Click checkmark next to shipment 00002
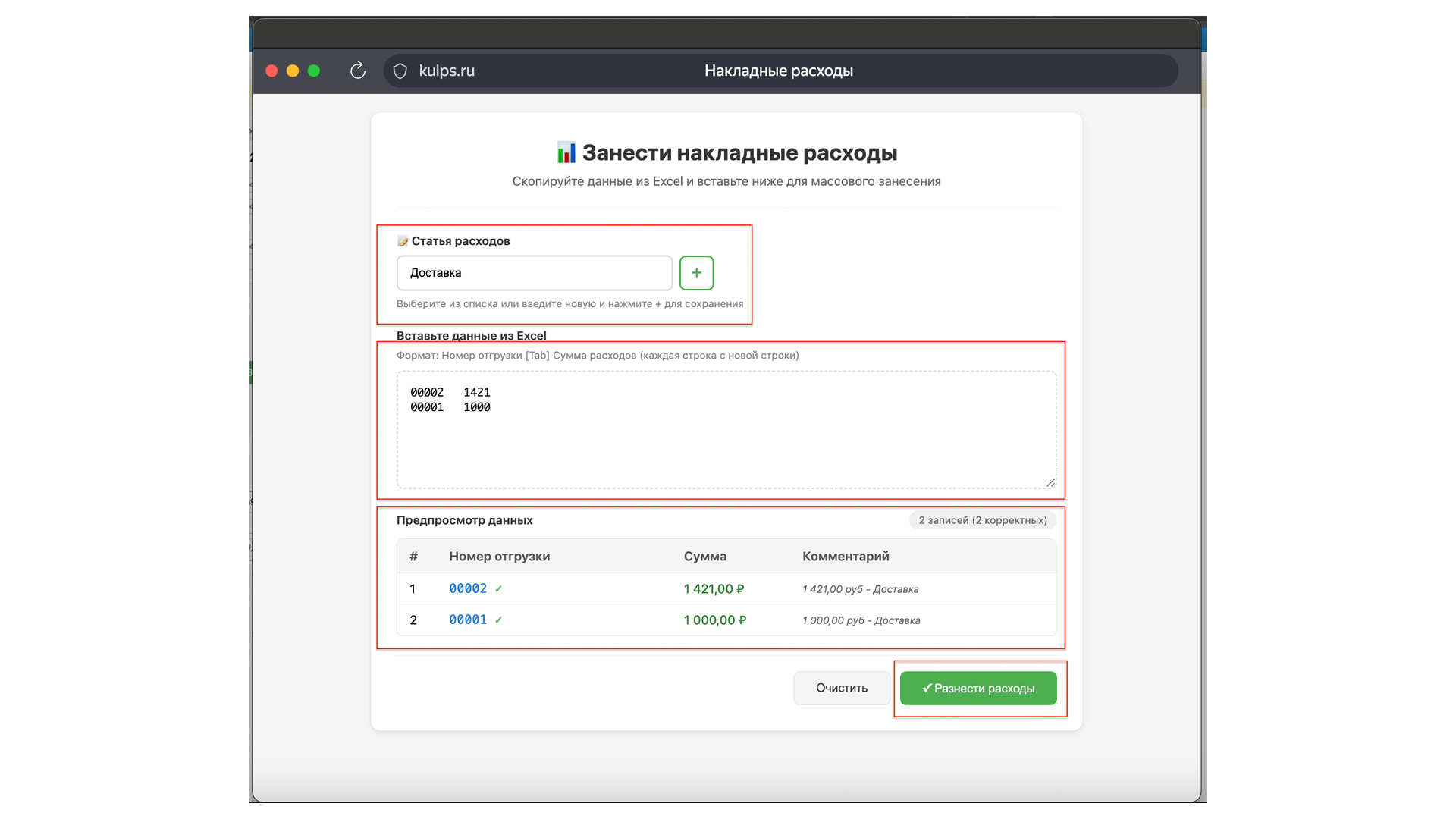The width and height of the screenshot is (1456, 819). pos(498,589)
